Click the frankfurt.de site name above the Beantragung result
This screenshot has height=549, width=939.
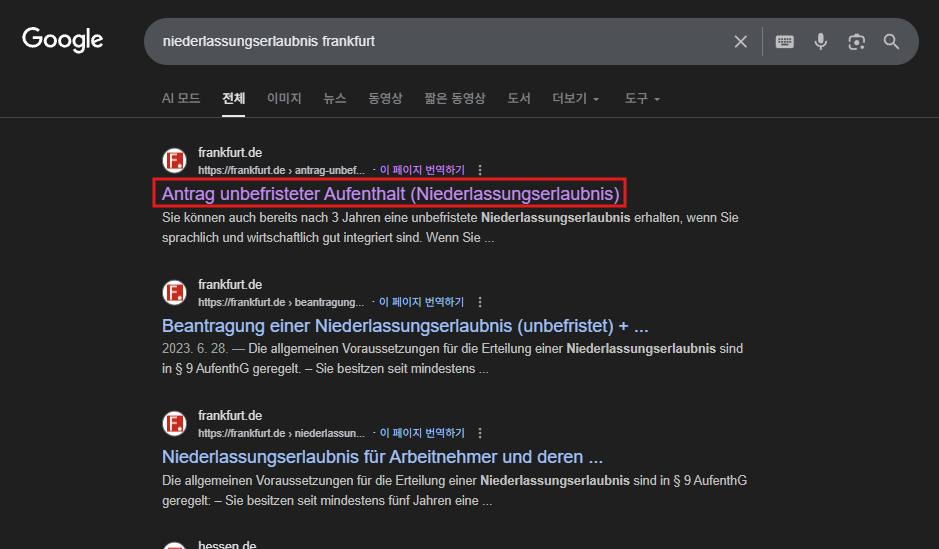click(x=230, y=284)
